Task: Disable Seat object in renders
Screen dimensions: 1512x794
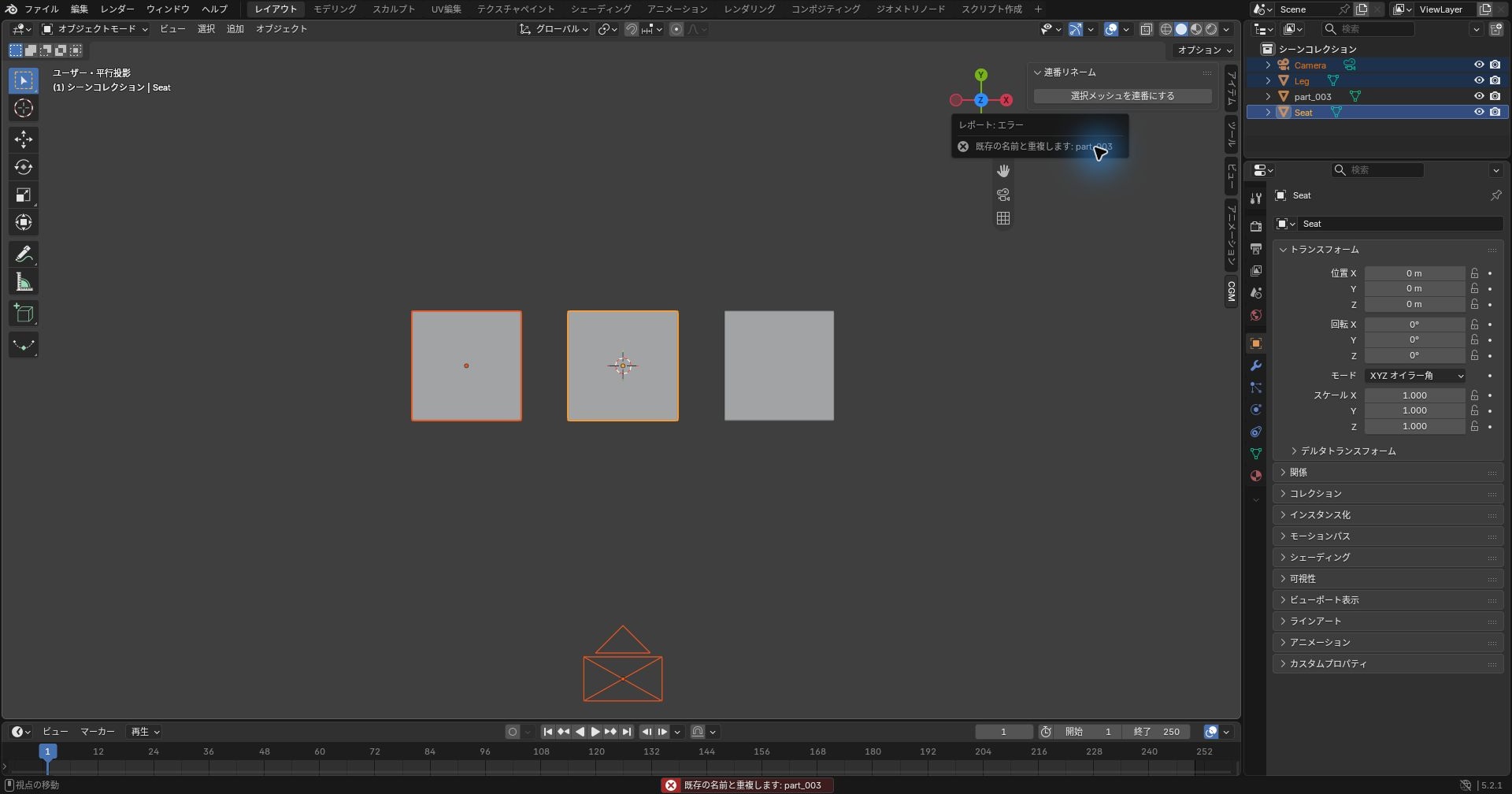Action: pyautogui.click(x=1495, y=113)
